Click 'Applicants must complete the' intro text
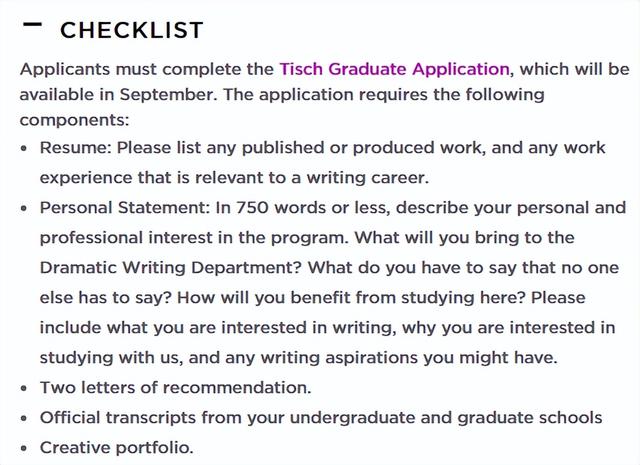Viewport: 640px width, 465px height. tap(147, 69)
